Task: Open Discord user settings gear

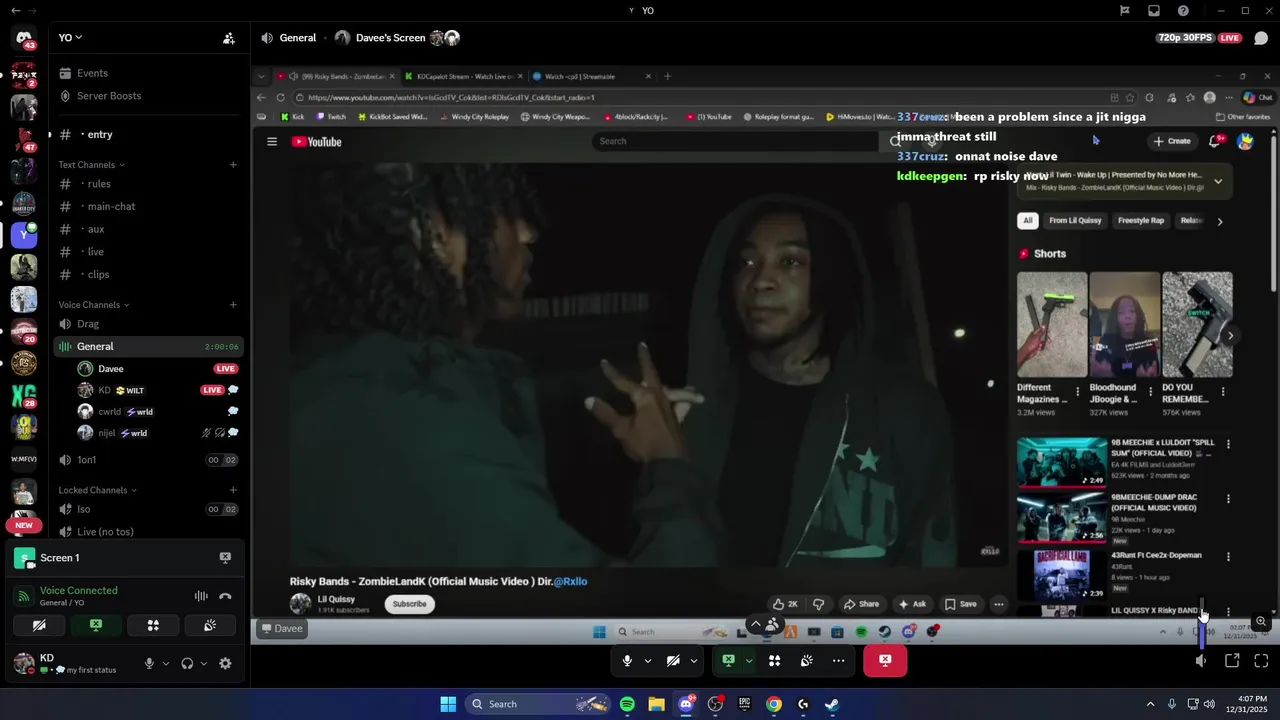Action: [225, 663]
